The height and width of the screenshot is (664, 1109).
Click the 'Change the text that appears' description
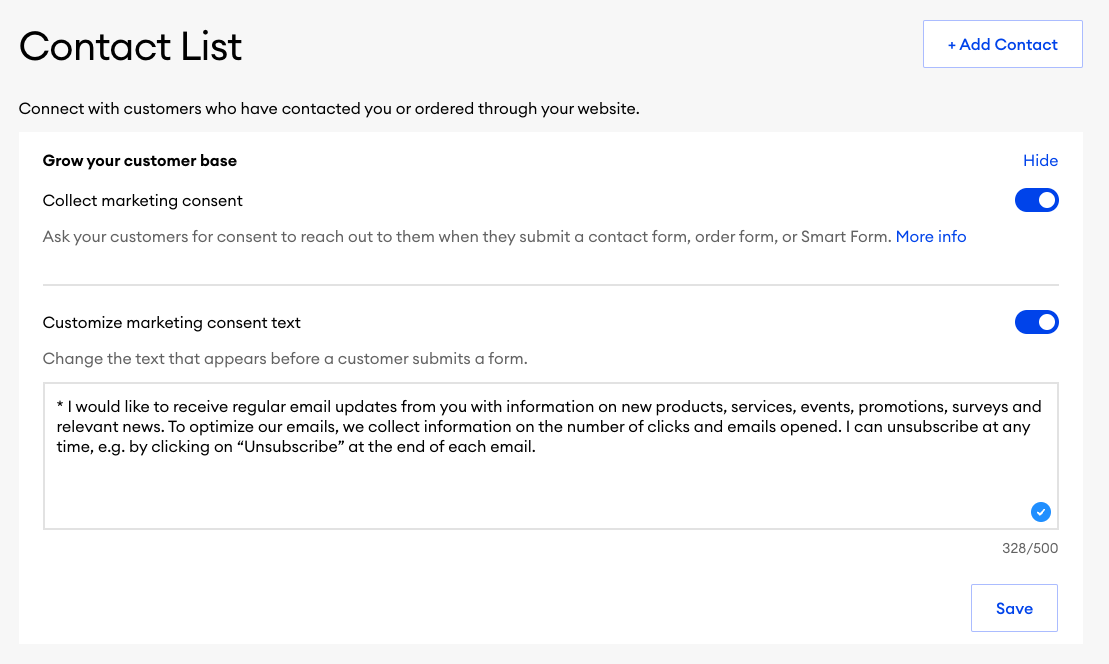[x=285, y=359]
